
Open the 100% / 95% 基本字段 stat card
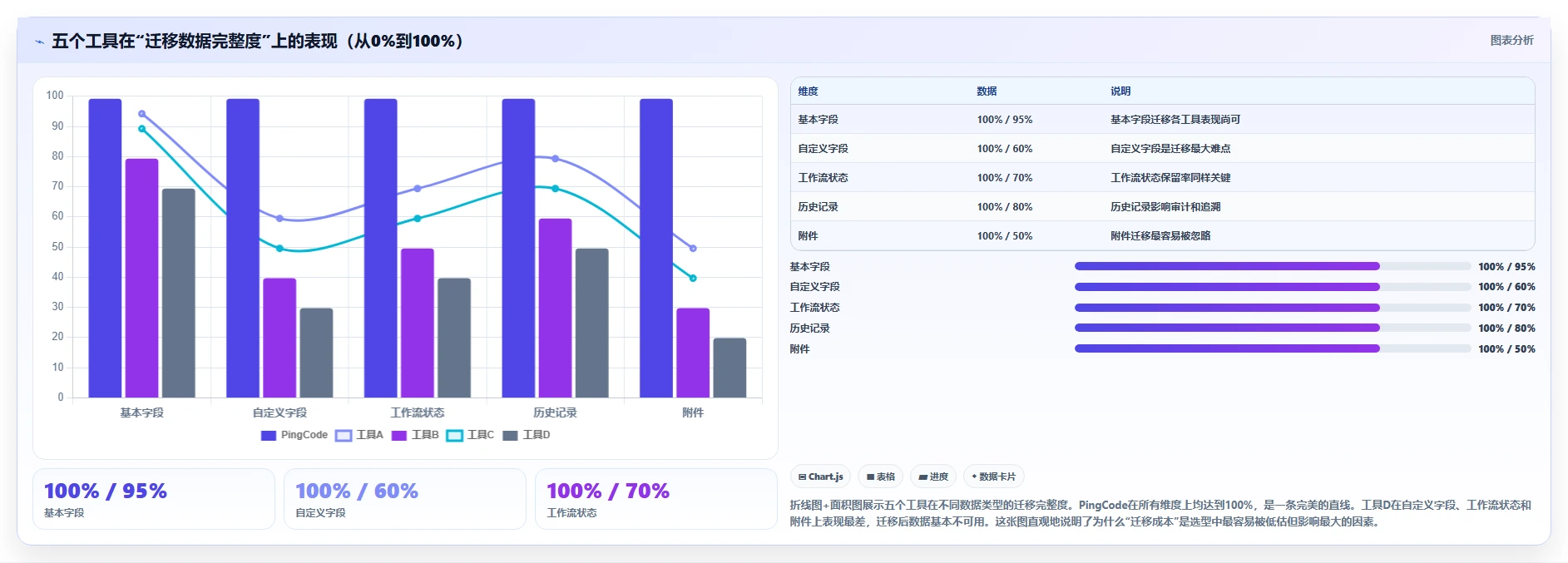pyautogui.click(x=154, y=499)
